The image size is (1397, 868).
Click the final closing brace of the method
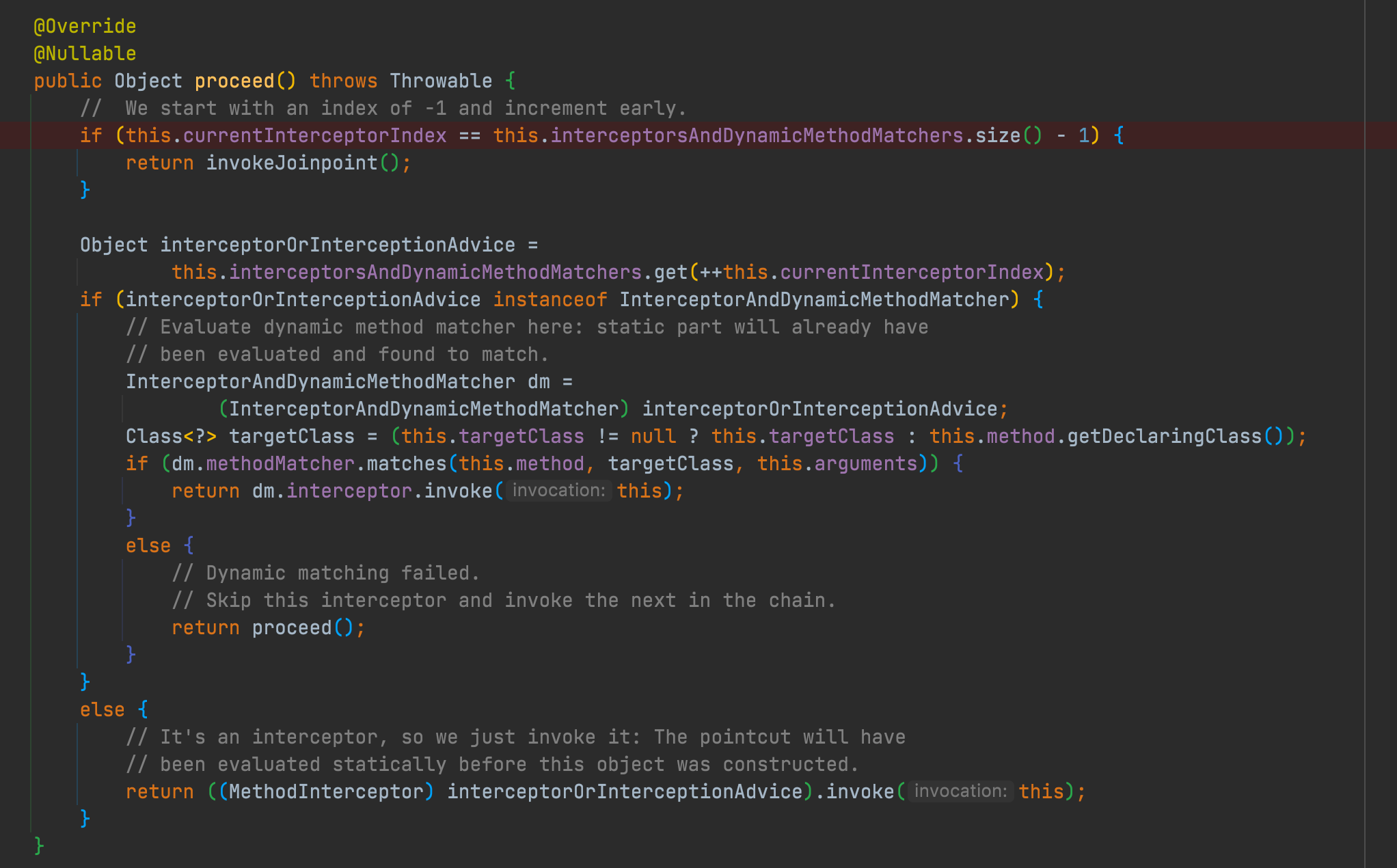point(39,846)
